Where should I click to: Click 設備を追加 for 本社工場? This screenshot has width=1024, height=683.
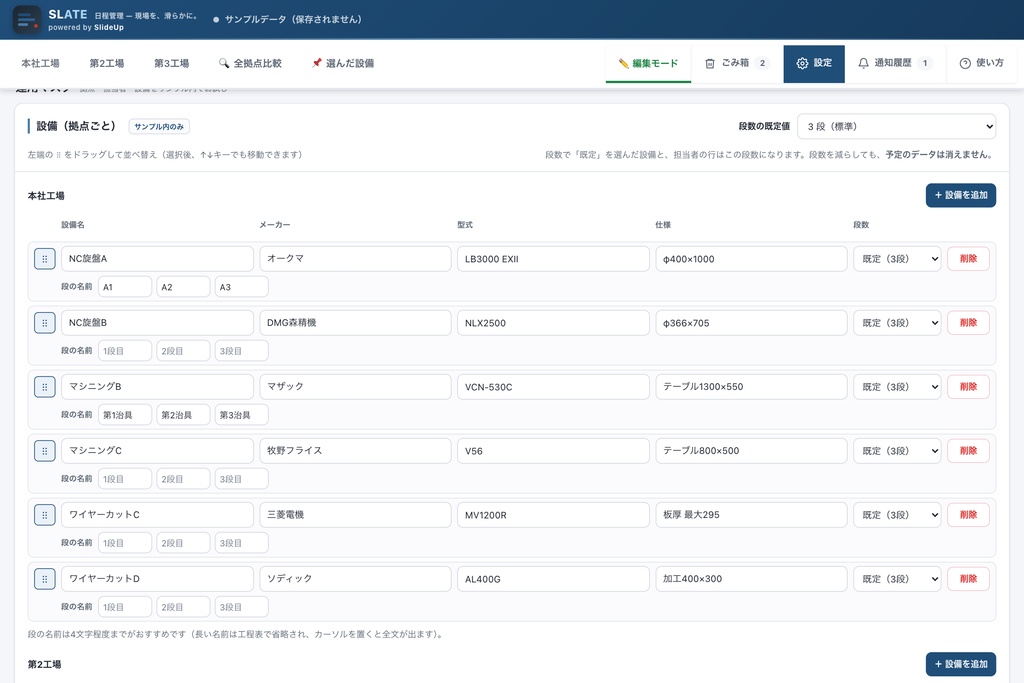pyautogui.click(x=961, y=195)
